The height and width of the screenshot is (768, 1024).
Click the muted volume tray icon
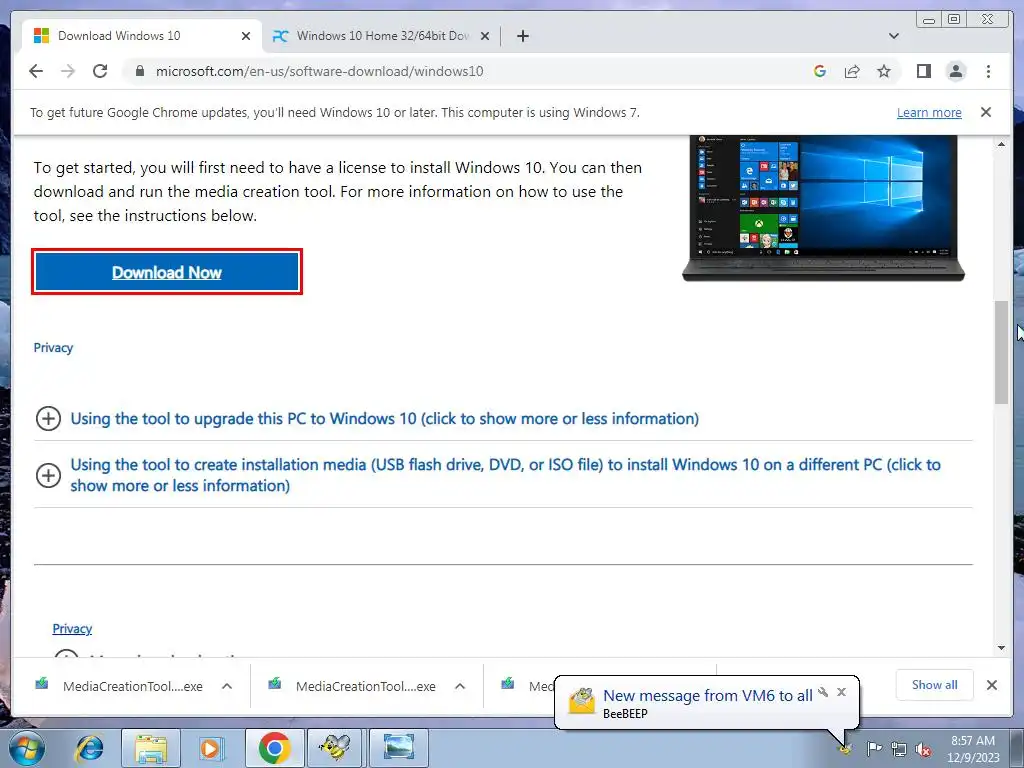point(923,749)
